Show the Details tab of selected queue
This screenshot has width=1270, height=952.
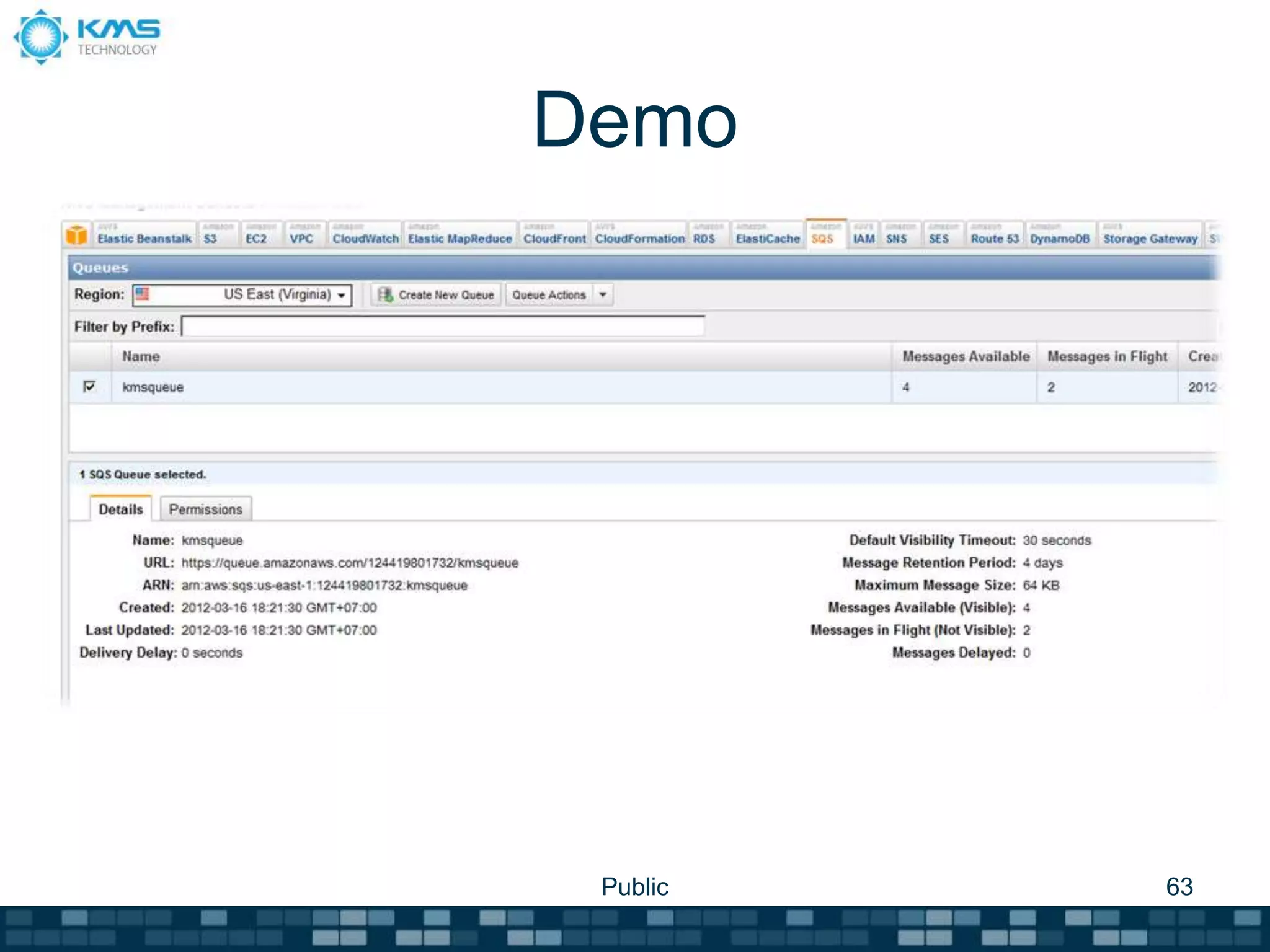tap(121, 509)
